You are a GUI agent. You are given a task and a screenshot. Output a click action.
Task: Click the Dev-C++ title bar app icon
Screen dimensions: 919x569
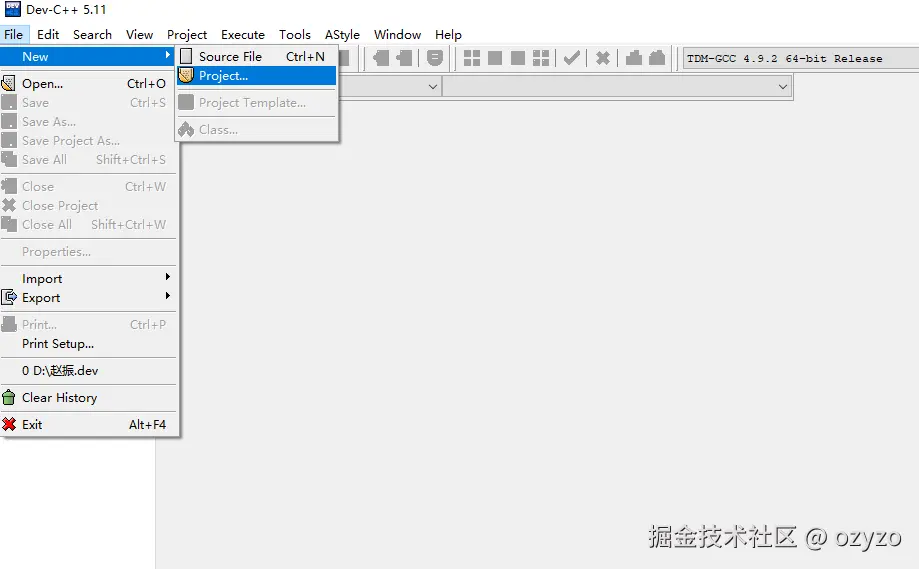12,9
